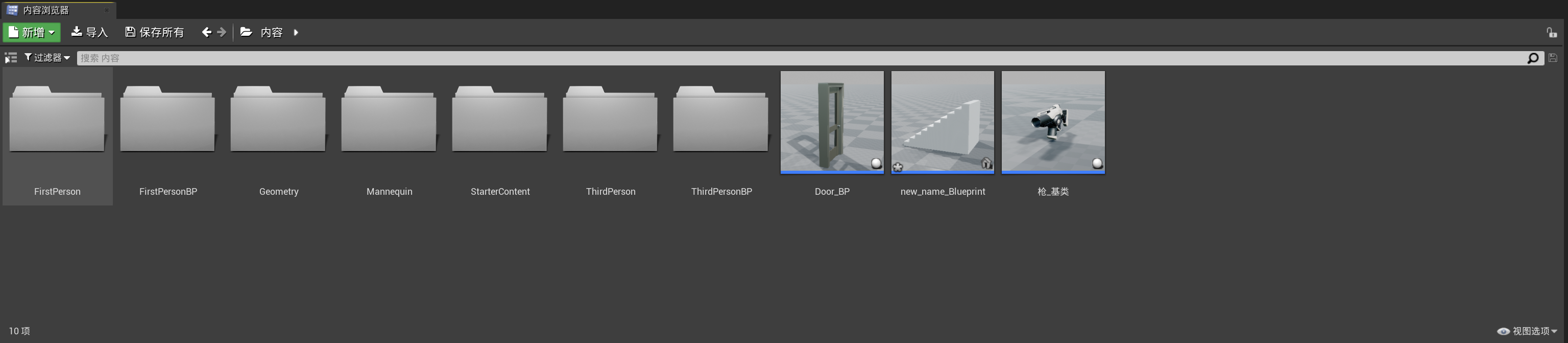1568x343 pixels.
Task: Open the 过滤器 filters dropdown
Action: click(x=47, y=58)
